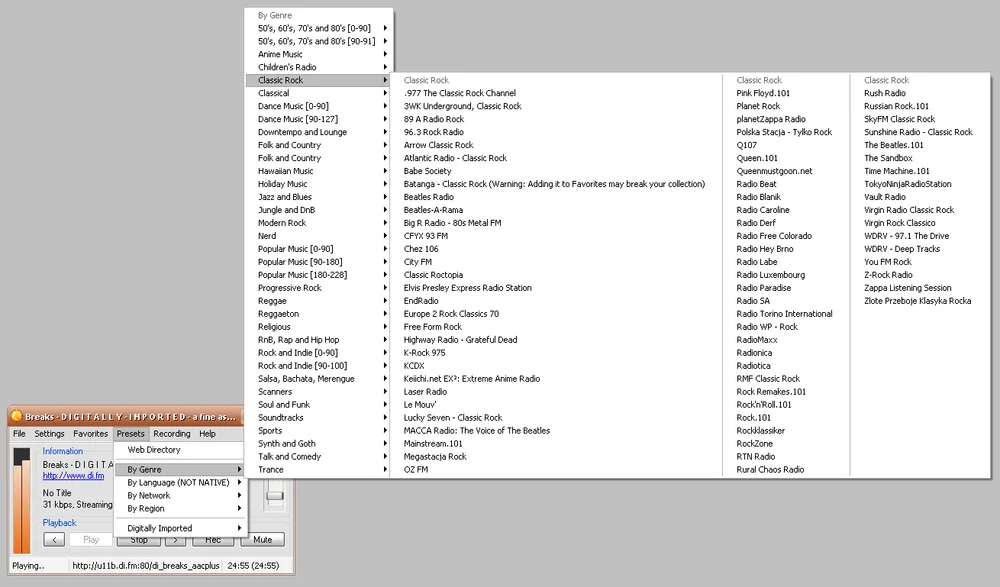Click the orange app icon in title bar
This screenshot has width=1000, height=587.
coord(16,417)
